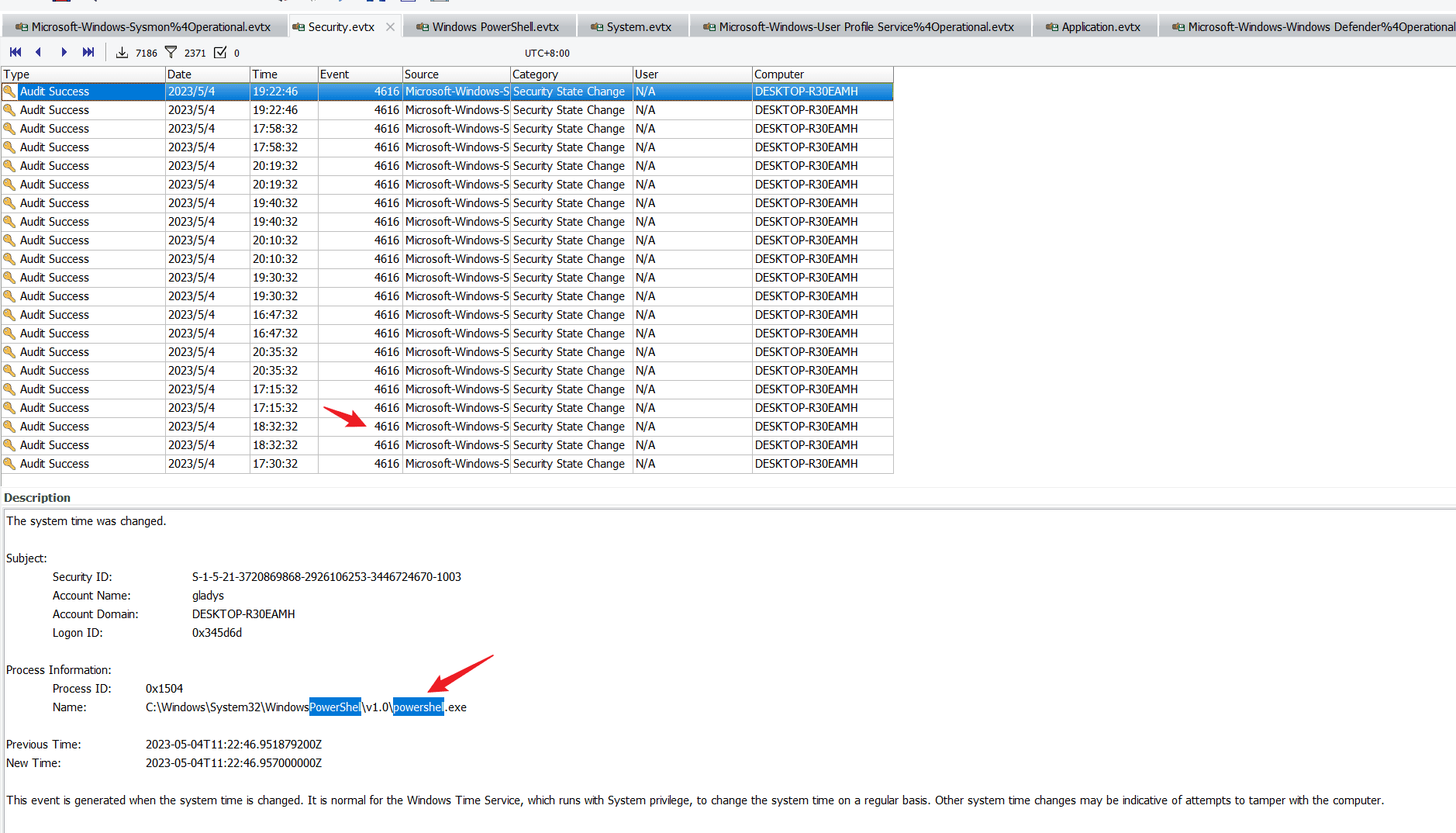Toggle the marked events checkbox icon
The width and height of the screenshot is (1456, 833).
pyautogui.click(x=220, y=53)
